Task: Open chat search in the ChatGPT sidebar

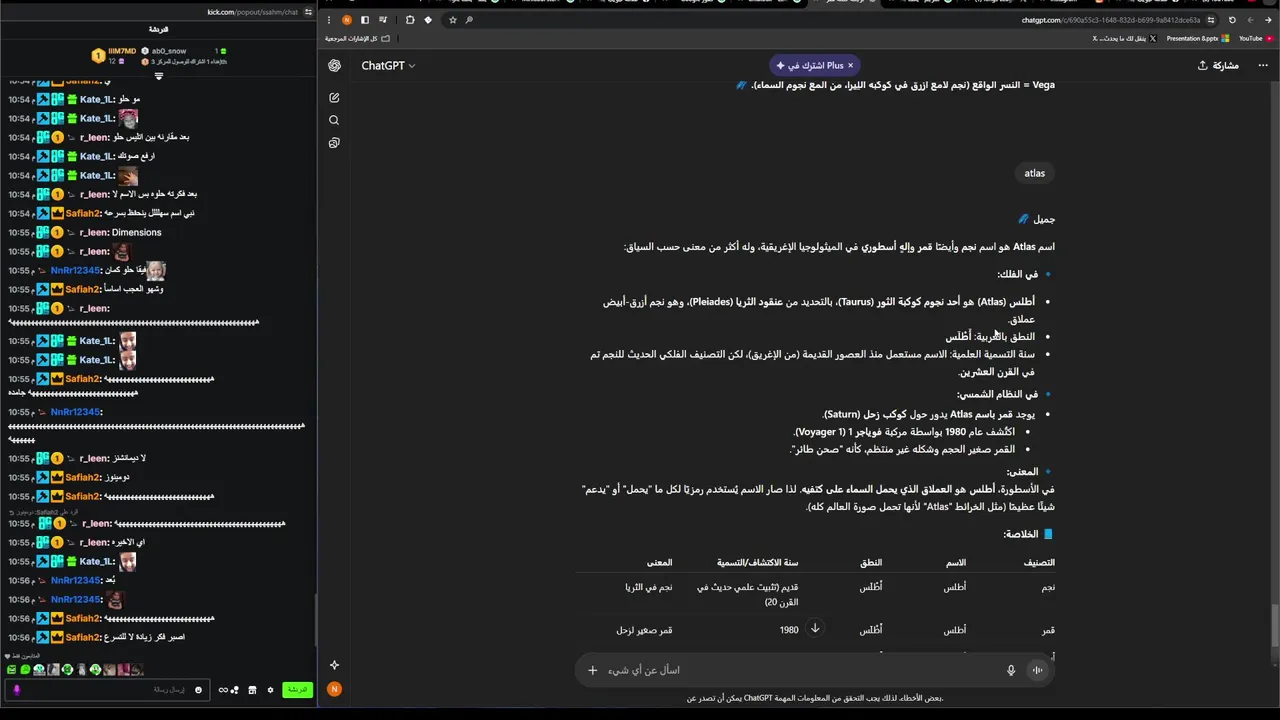Action: (x=334, y=120)
